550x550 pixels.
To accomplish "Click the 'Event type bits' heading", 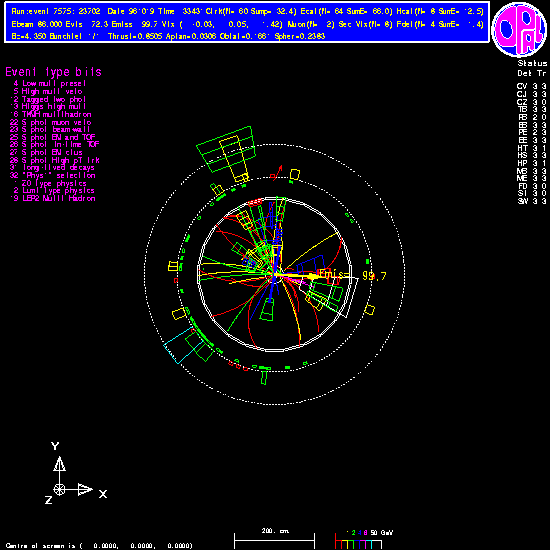I will click(x=53, y=72).
